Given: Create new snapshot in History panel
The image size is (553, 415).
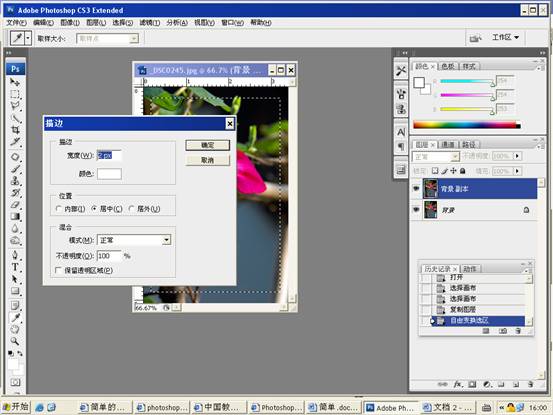Looking at the screenshot, I should tap(503, 331).
